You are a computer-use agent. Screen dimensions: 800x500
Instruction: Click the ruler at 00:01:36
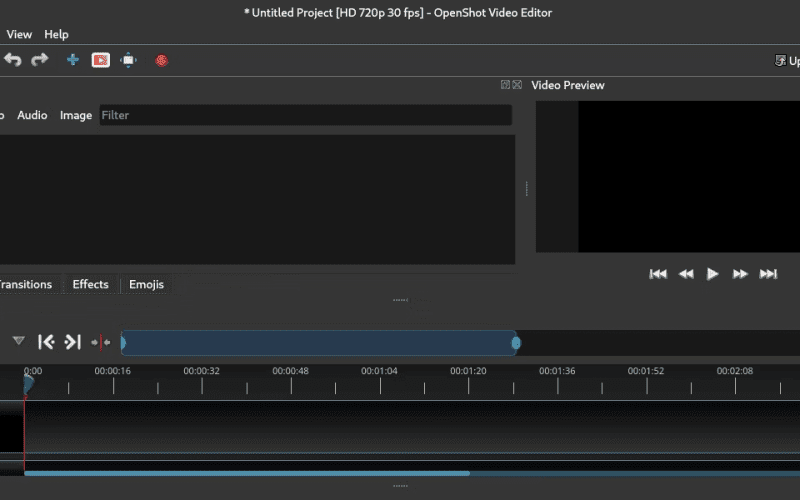coord(557,371)
